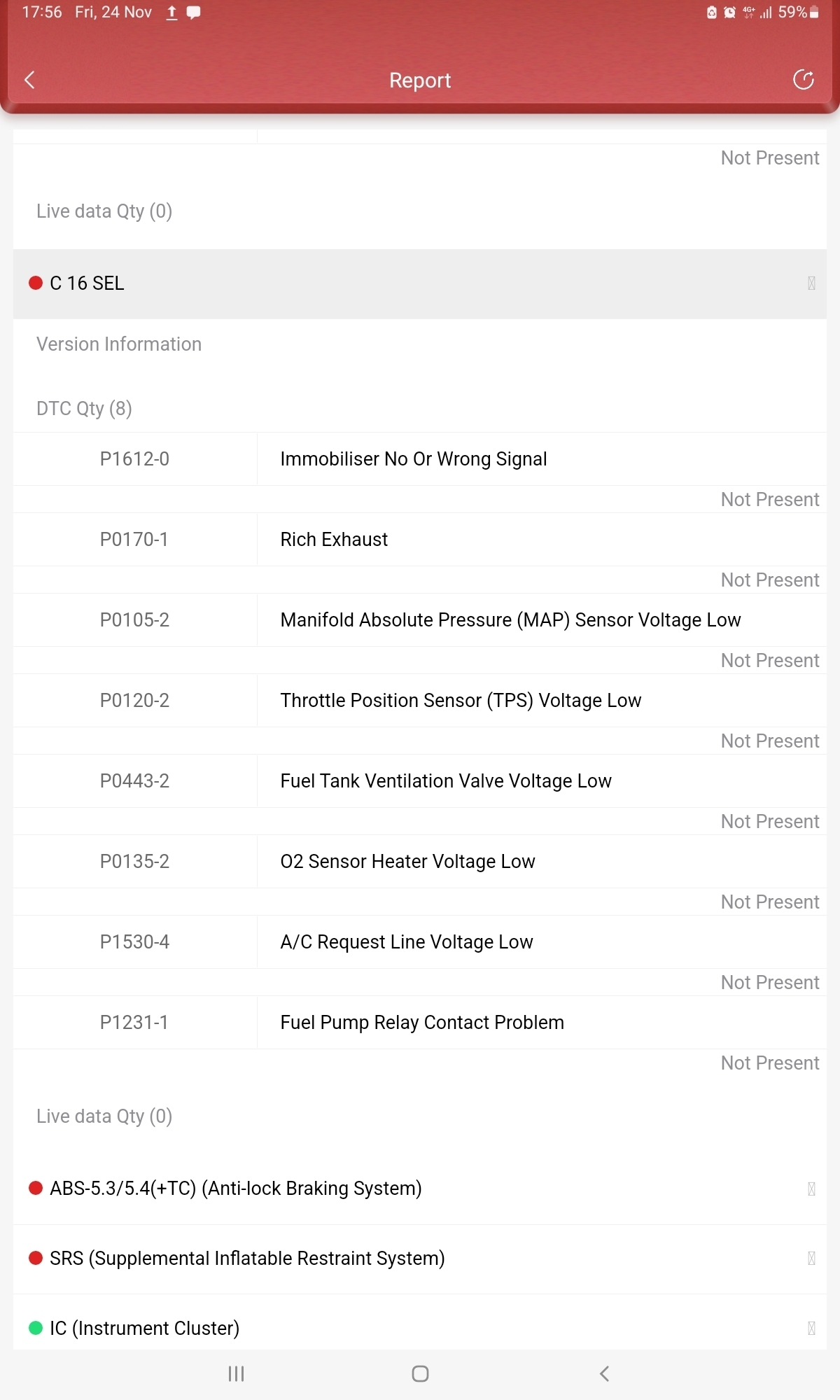This screenshot has height=1400, width=840.
Task: Tap the DTC Qty (8) label
Action: (x=84, y=409)
